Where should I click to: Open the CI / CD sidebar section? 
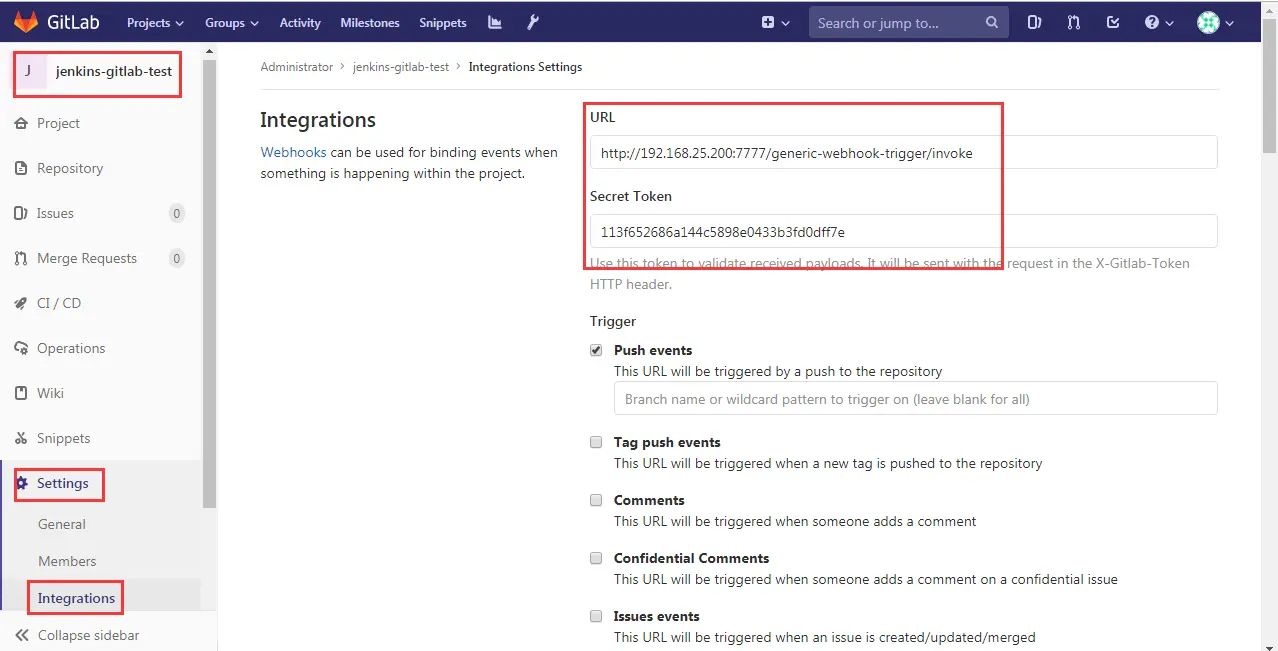tap(60, 303)
